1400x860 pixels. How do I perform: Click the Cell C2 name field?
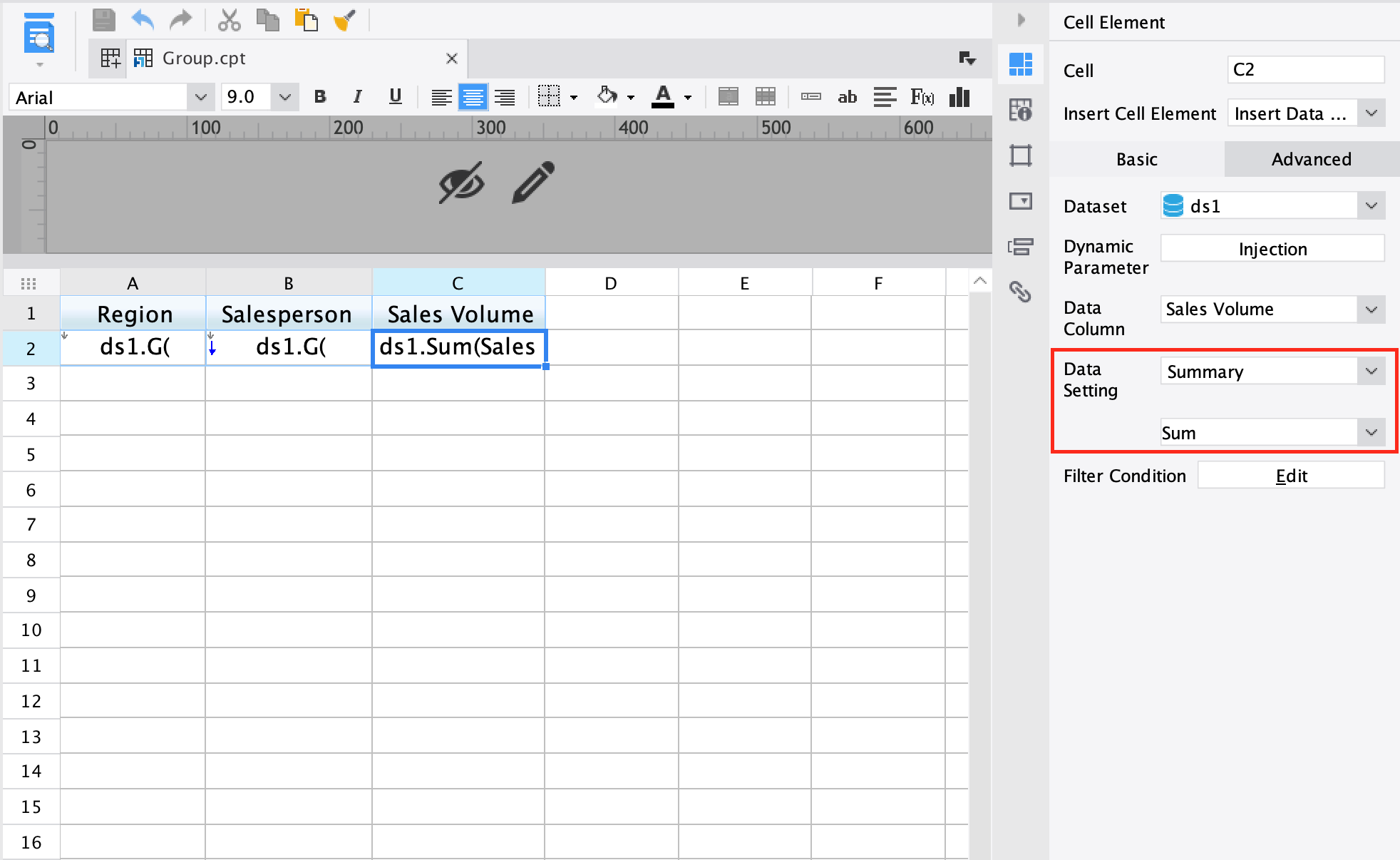1305,70
